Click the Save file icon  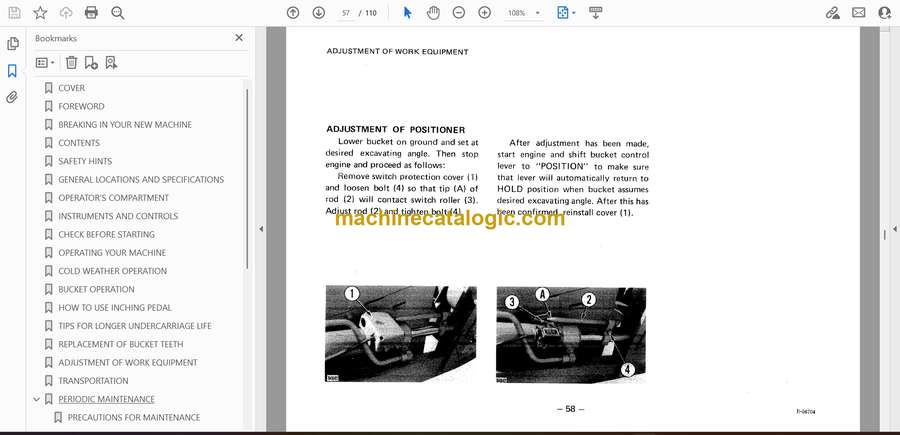click(x=14, y=13)
